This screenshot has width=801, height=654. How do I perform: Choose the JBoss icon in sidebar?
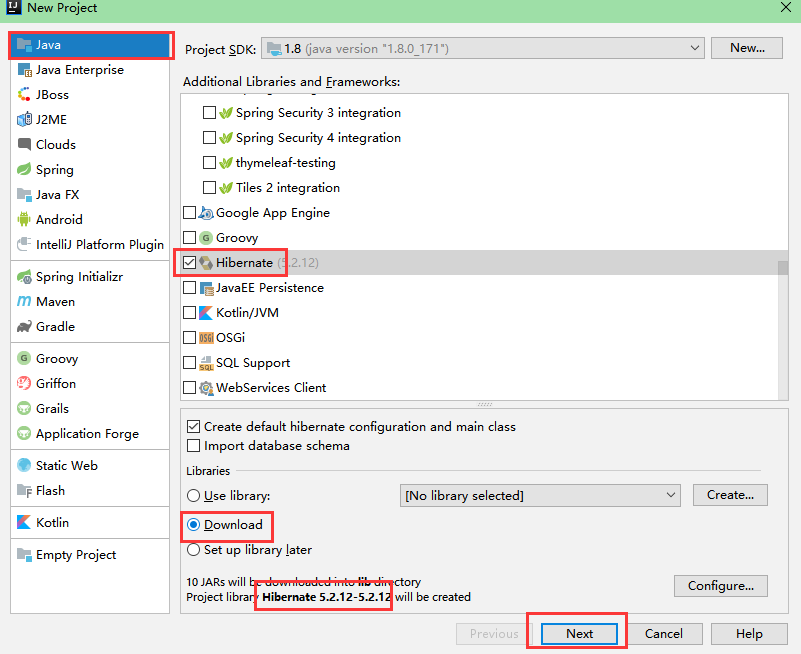point(24,95)
